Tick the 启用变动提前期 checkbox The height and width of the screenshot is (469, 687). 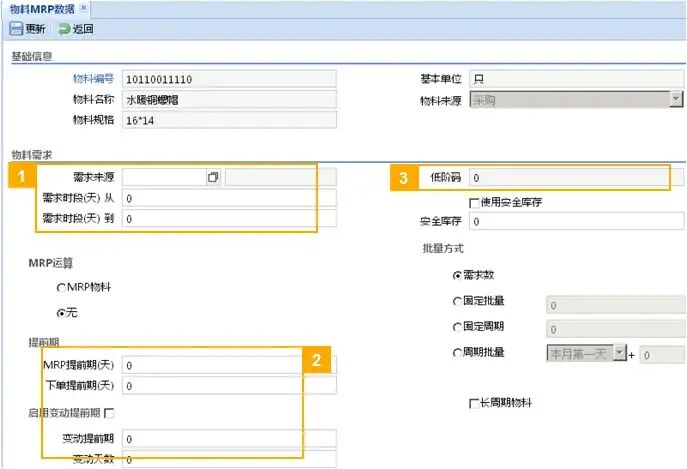click(108, 413)
